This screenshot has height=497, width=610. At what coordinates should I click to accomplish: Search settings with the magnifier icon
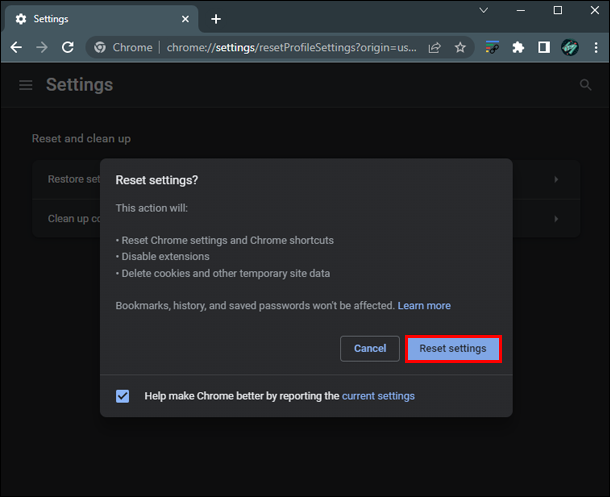(586, 86)
